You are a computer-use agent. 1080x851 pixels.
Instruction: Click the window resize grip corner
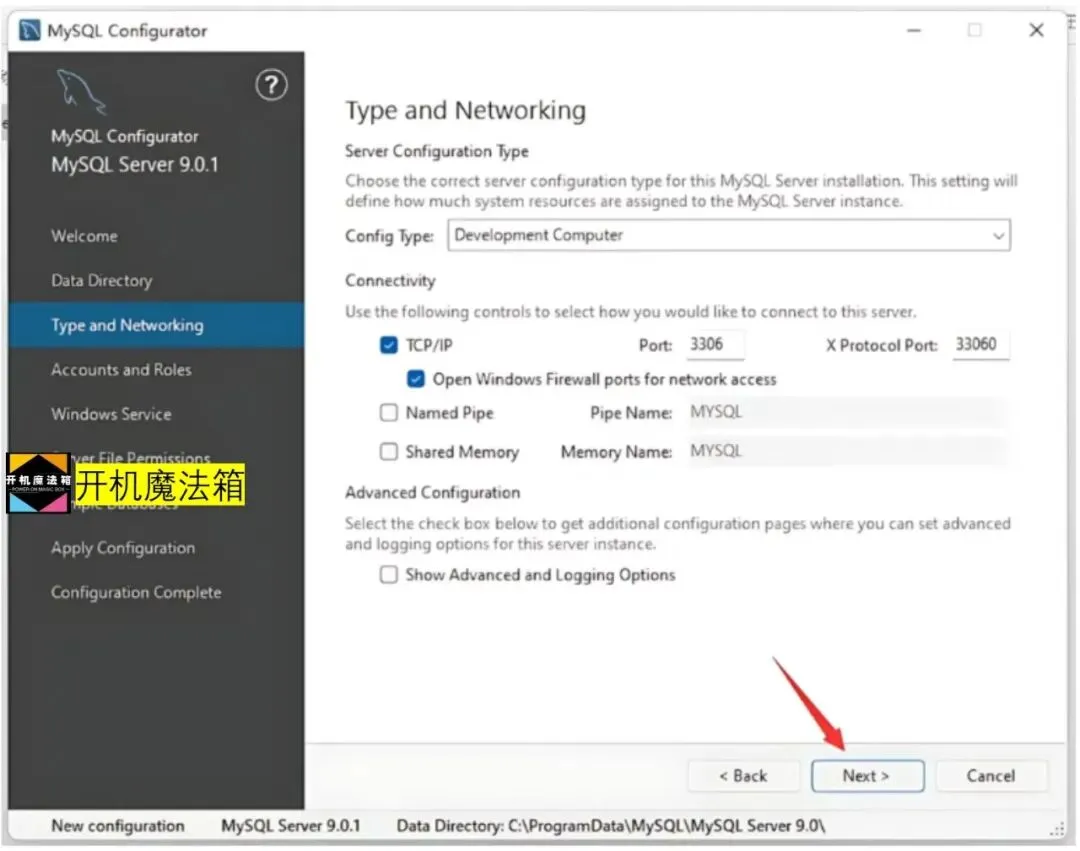[1057, 828]
